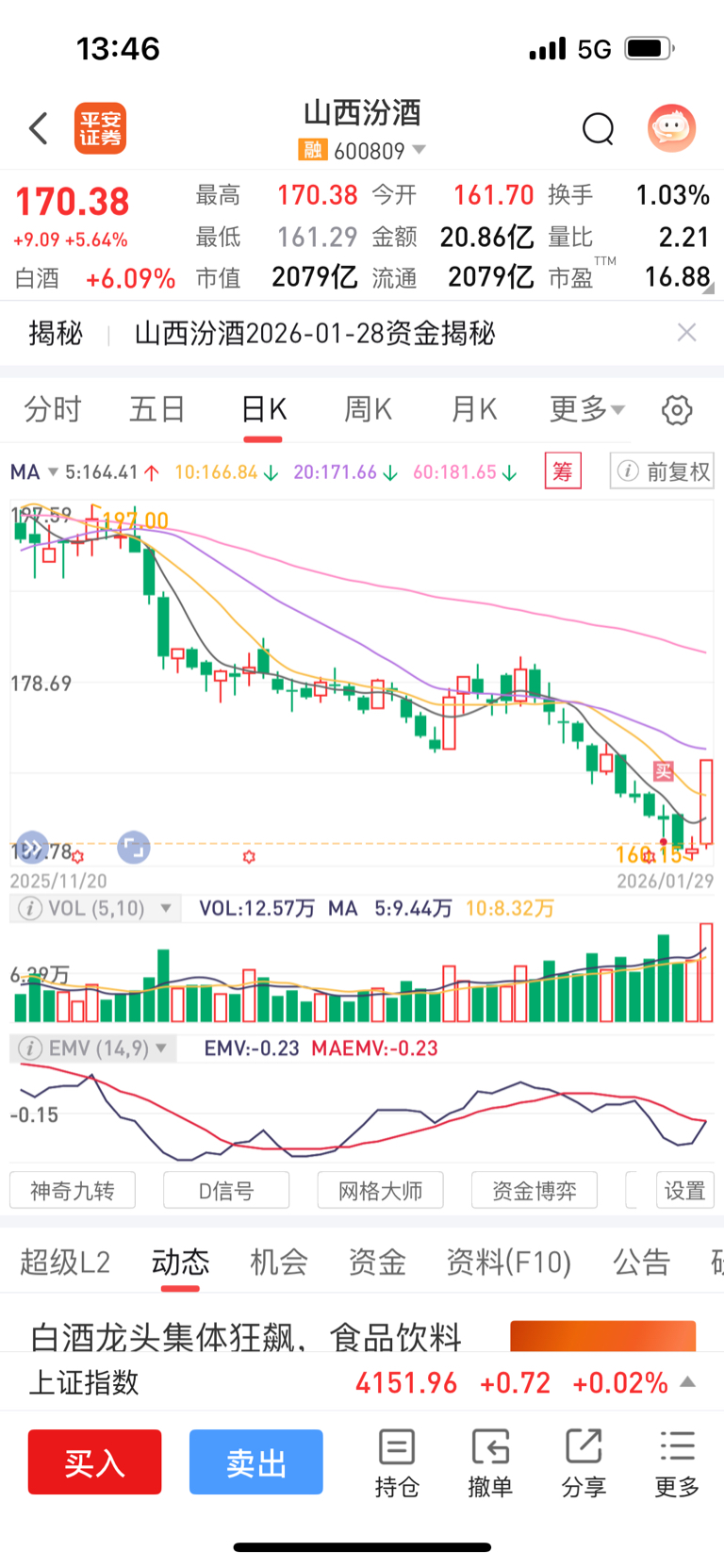Tap the latest red volume bar
This screenshot has width=724, height=1568.
[706, 973]
